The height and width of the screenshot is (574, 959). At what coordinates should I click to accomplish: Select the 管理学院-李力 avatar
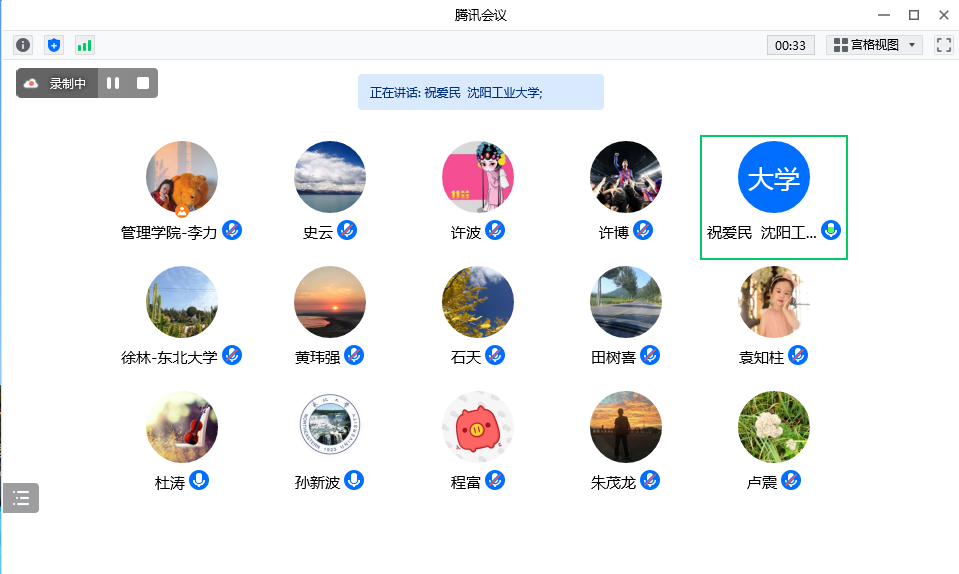click(x=182, y=177)
